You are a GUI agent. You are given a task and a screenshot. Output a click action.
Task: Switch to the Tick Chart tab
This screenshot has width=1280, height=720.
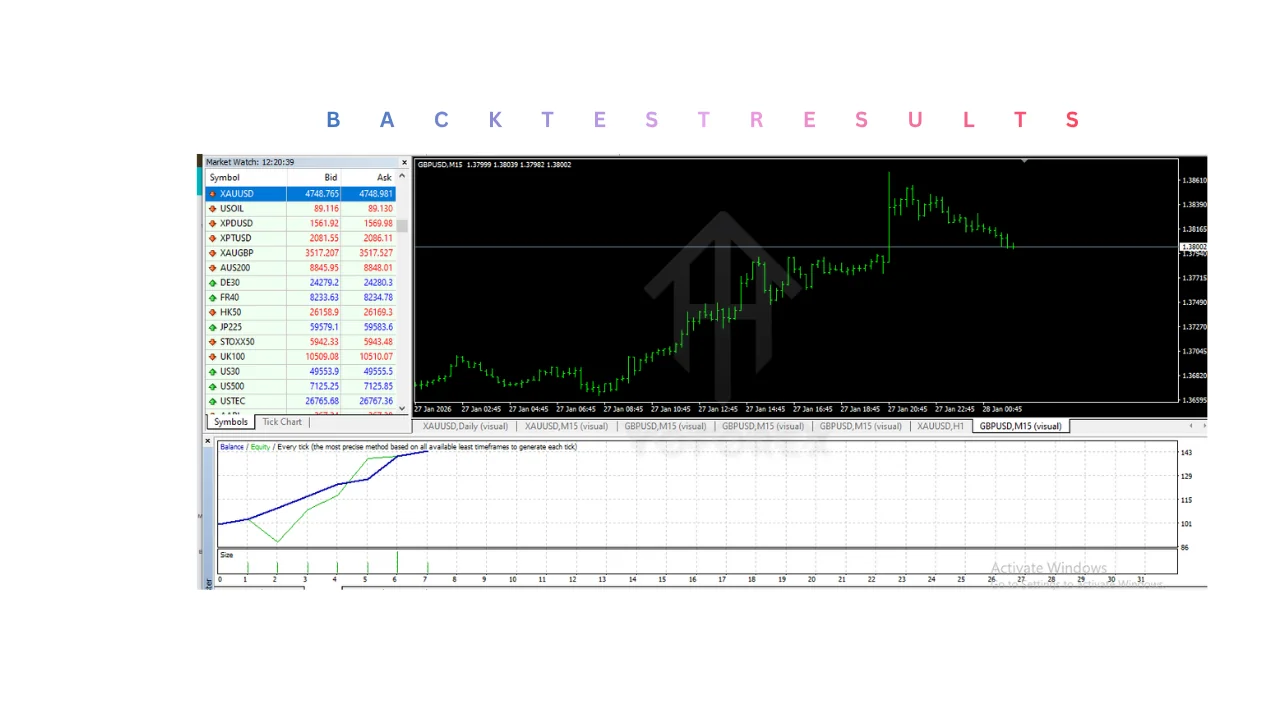pos(281,422)
